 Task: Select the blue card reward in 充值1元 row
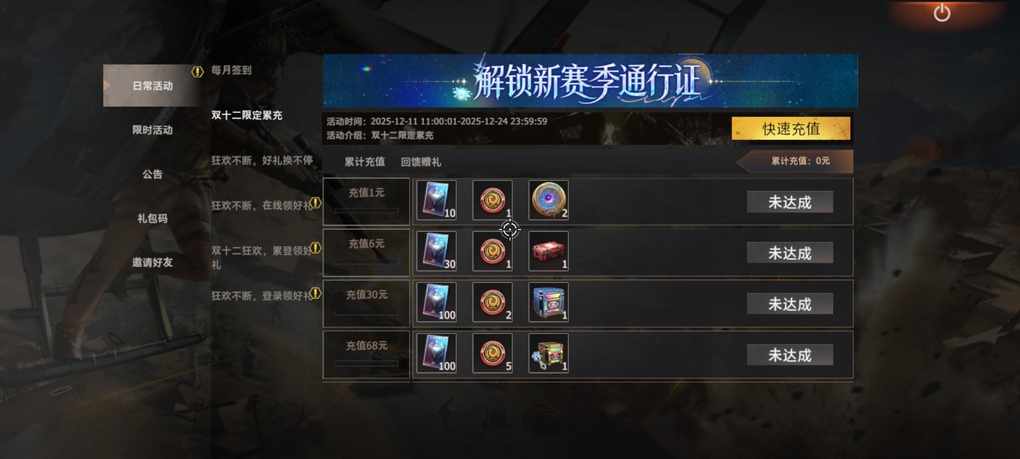[436, 200]
